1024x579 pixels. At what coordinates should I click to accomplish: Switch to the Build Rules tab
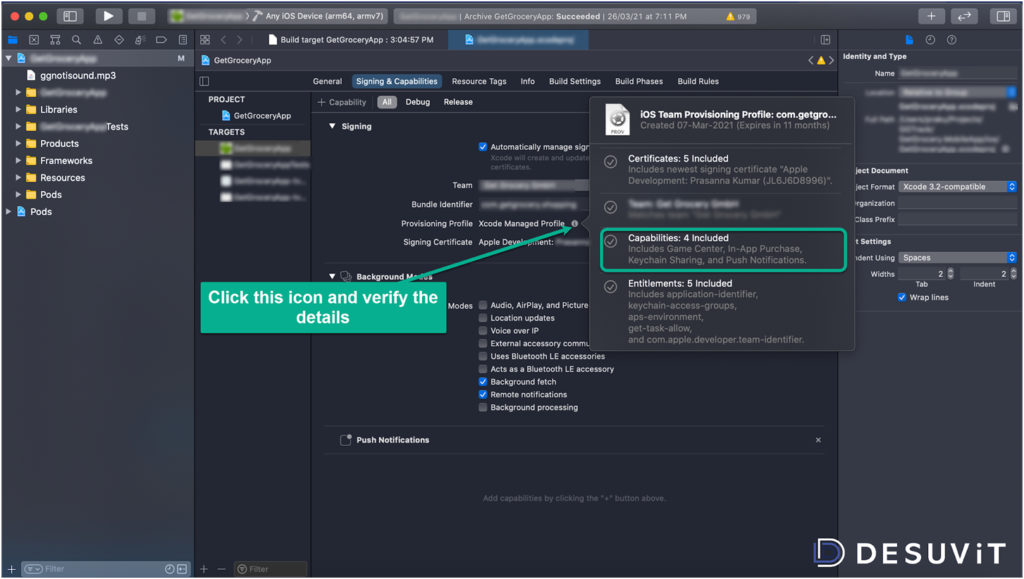pos(698,82)
